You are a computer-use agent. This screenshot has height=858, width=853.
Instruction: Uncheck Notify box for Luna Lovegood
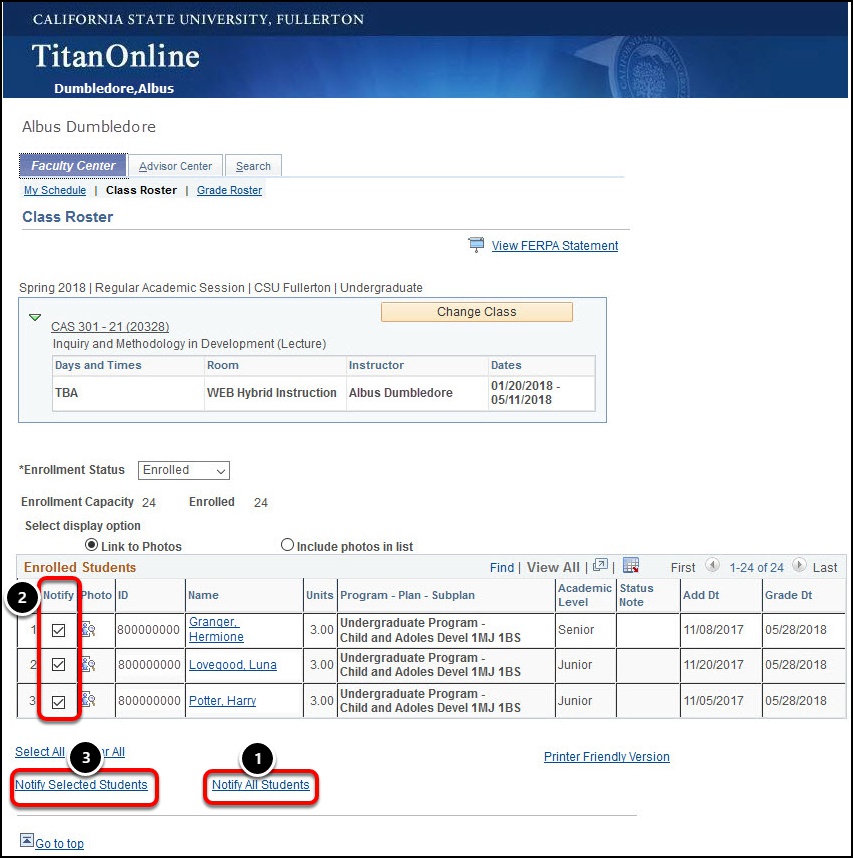pos(58,665)
